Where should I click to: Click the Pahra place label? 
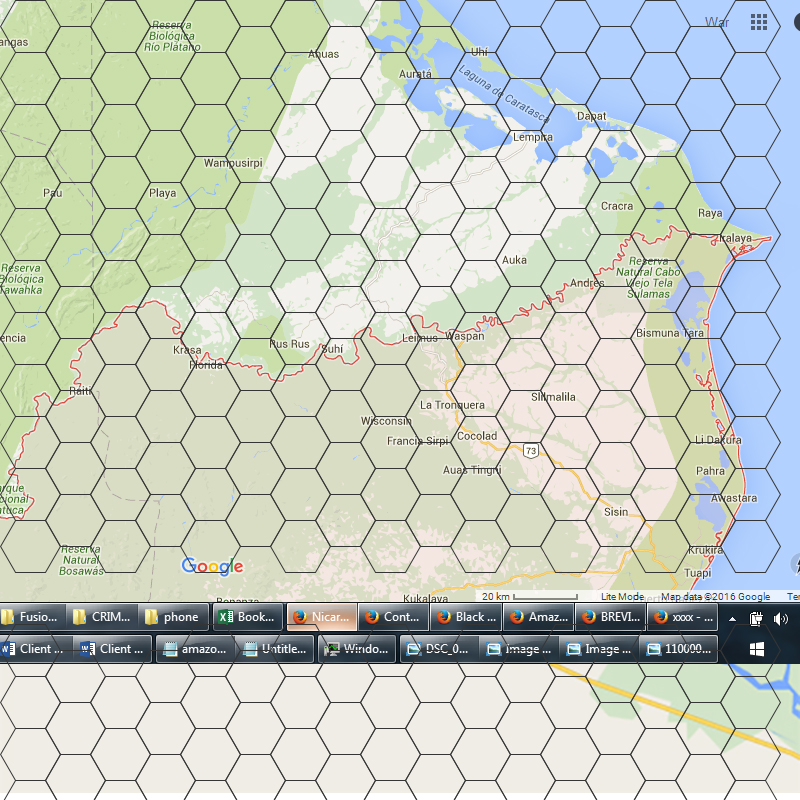click(x=710, y=470)
